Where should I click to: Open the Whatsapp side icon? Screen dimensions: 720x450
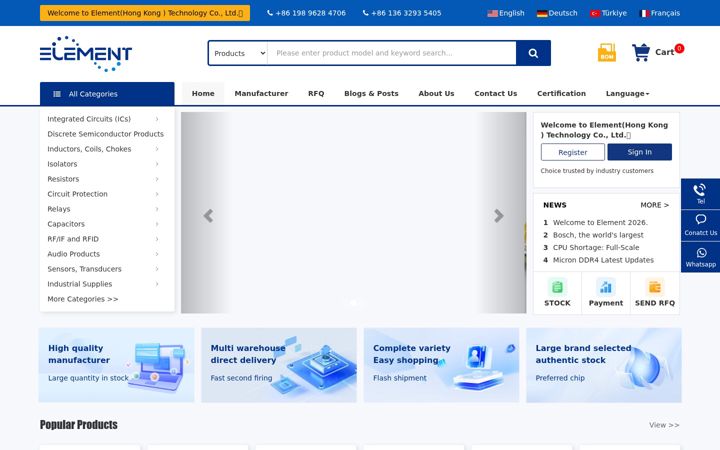point(701,253)
